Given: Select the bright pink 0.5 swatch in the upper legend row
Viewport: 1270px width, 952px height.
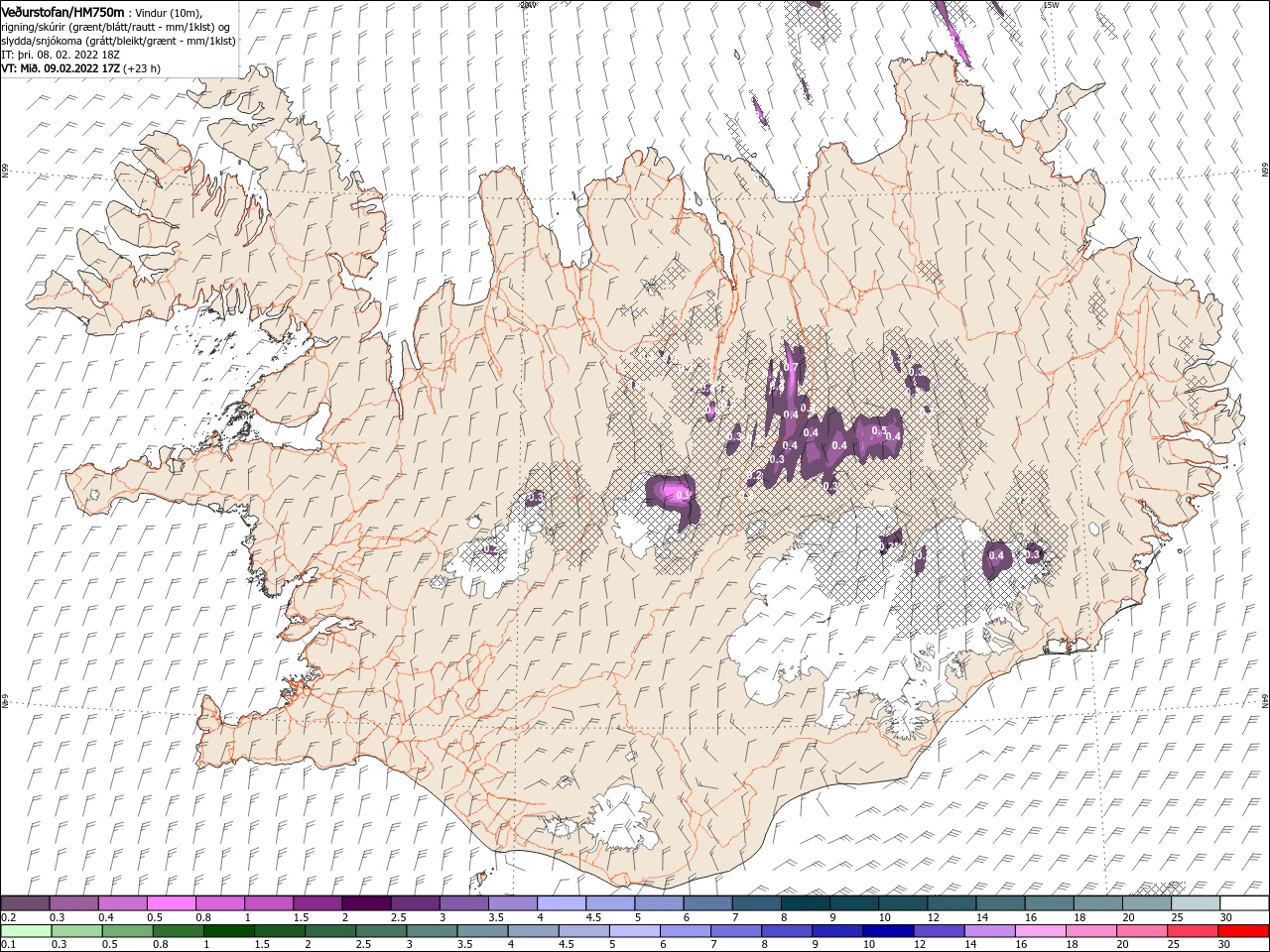Looking at the screenshot, I should pos(171,903).
